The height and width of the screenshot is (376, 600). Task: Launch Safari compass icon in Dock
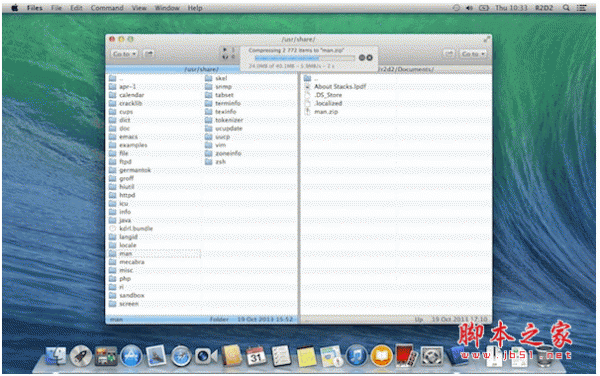click(181, 356)
